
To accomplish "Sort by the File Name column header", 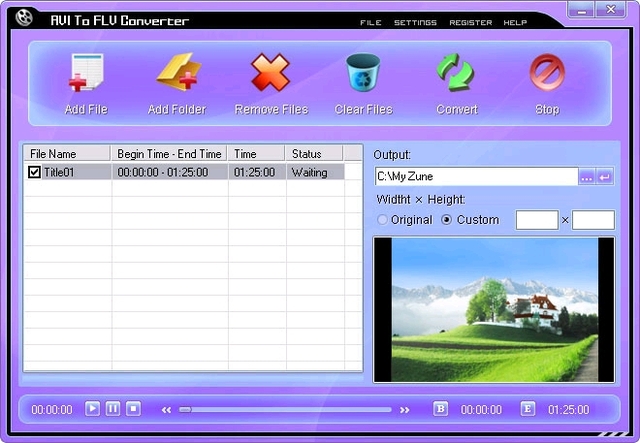I will click(67, 154).
